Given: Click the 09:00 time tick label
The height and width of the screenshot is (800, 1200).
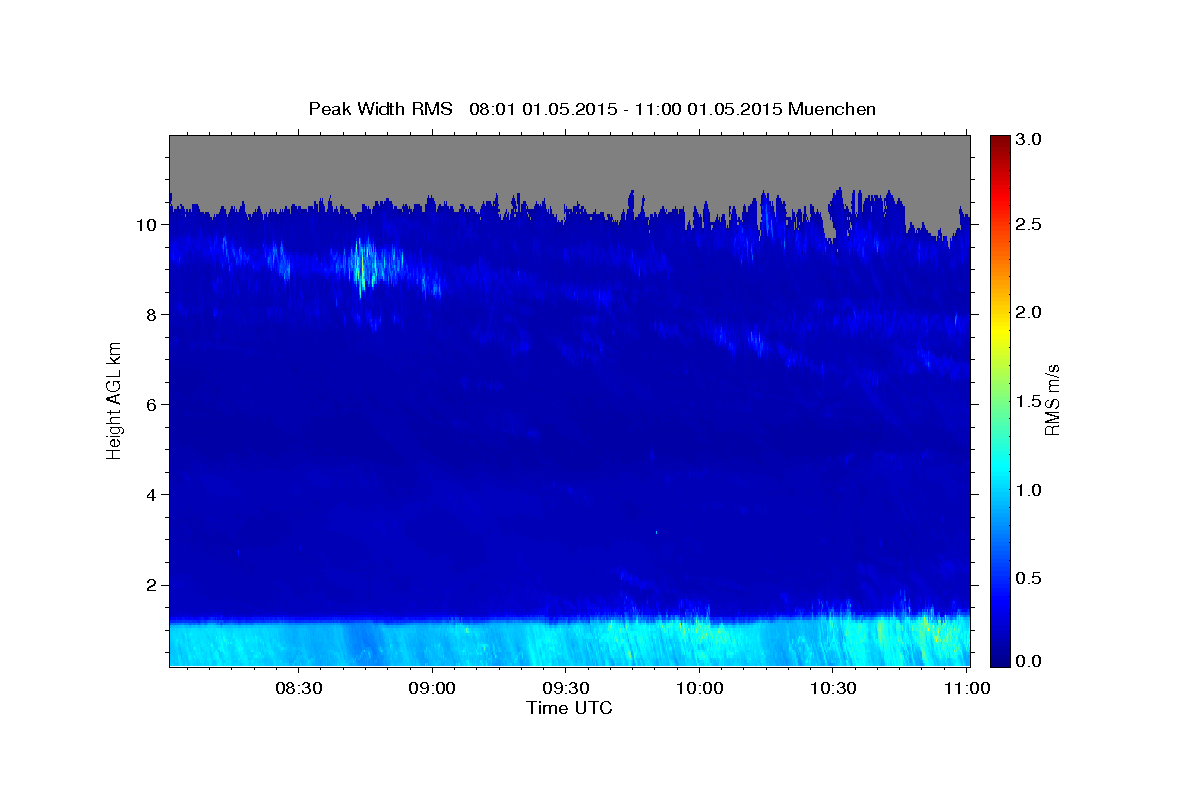Looking at the screenshot, I should [432, 688].
